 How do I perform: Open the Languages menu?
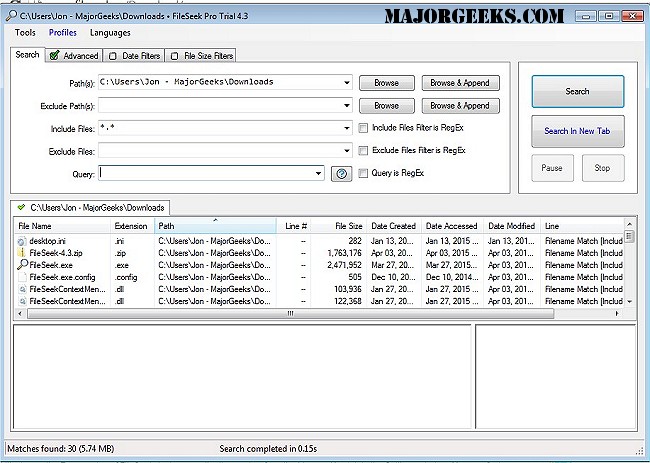pyautogui.click(x=110, y=32)
